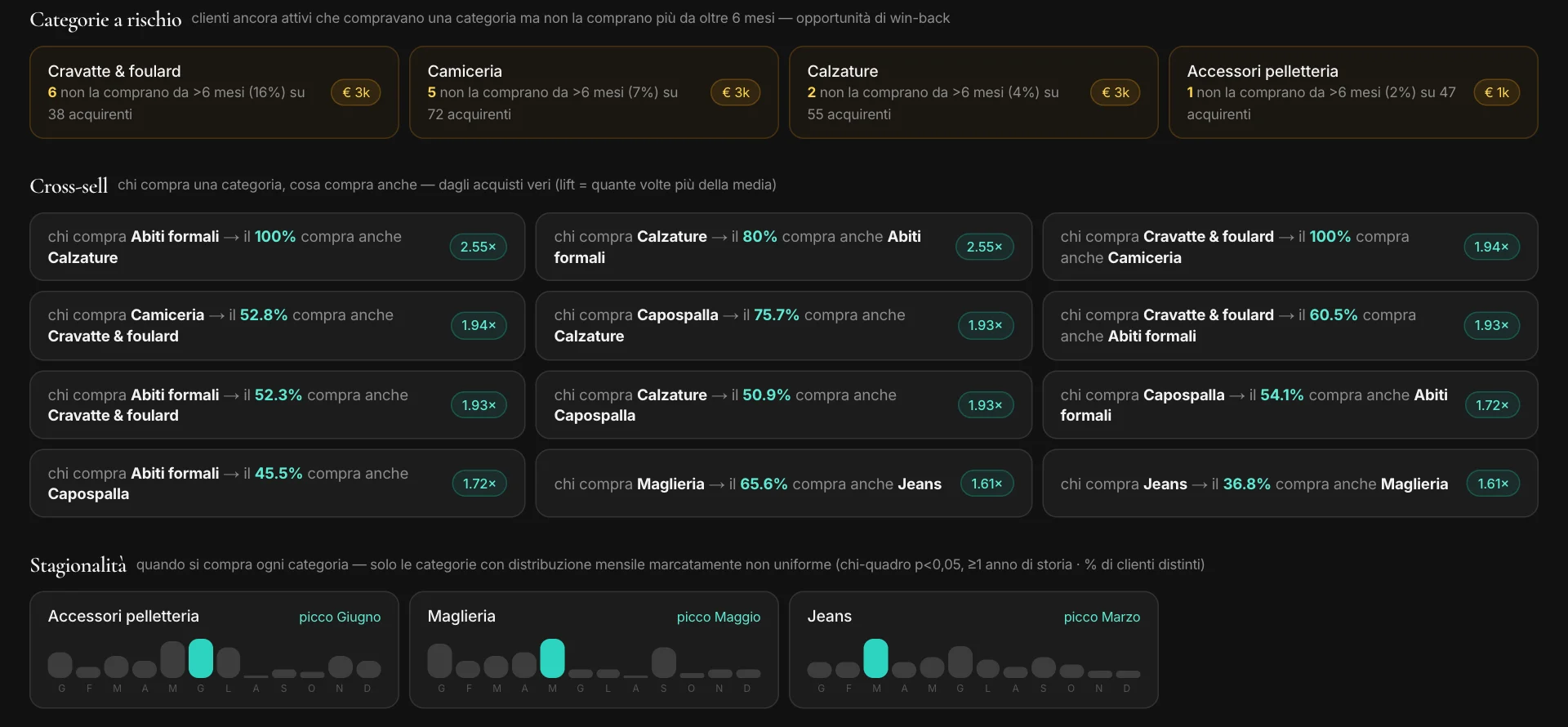Click the "Accessori pelletteria" seasonality card title
This screenshot has width=1568, height=727.
tap(123, 616)
